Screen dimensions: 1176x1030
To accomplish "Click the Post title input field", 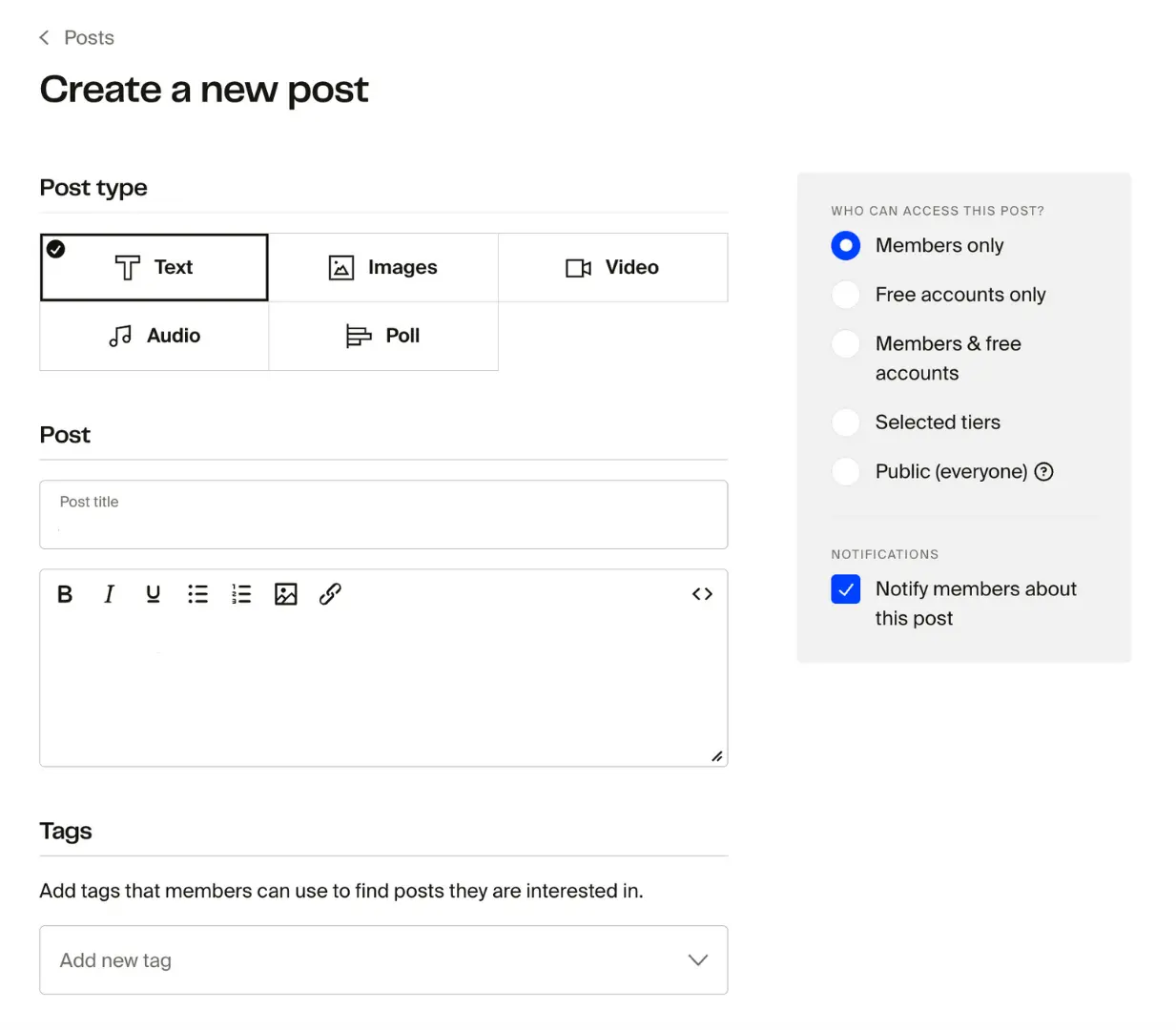I will pyautogui.click(x=383, y=515).
